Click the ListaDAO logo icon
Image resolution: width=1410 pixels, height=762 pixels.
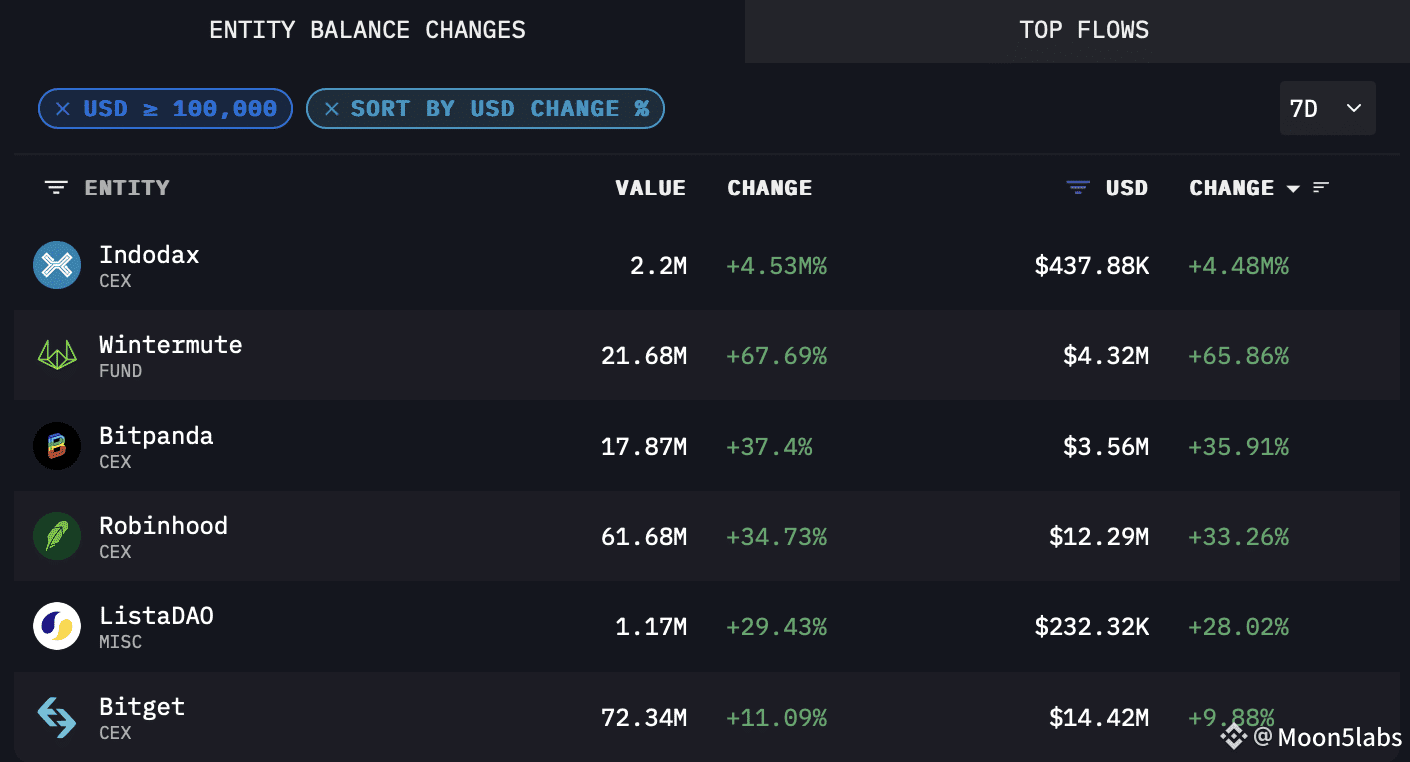57,626
